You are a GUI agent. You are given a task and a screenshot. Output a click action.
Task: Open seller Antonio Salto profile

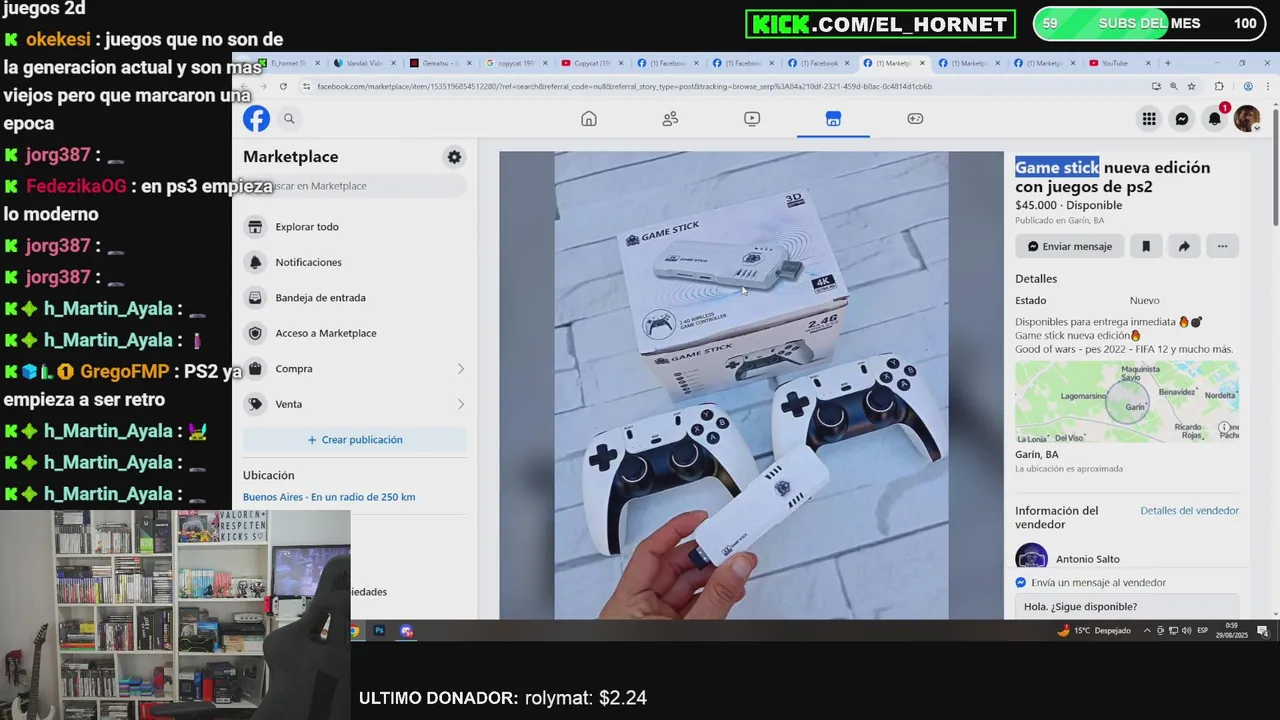[1087, 559]
